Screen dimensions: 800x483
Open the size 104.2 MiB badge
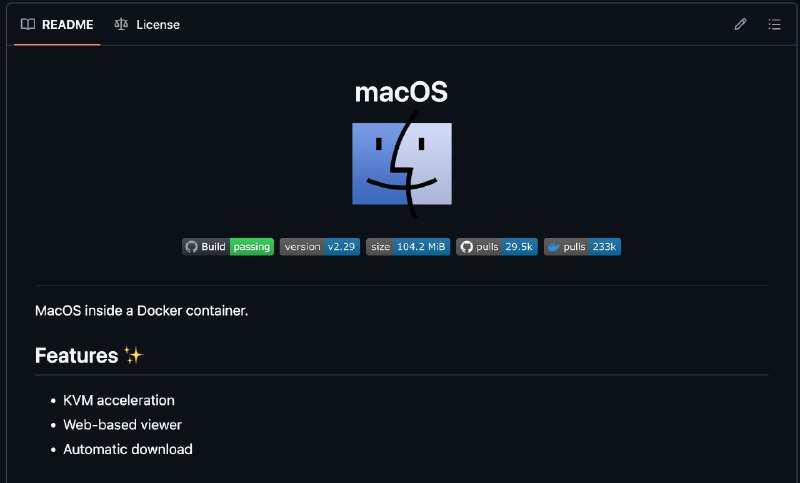[408, 247]
